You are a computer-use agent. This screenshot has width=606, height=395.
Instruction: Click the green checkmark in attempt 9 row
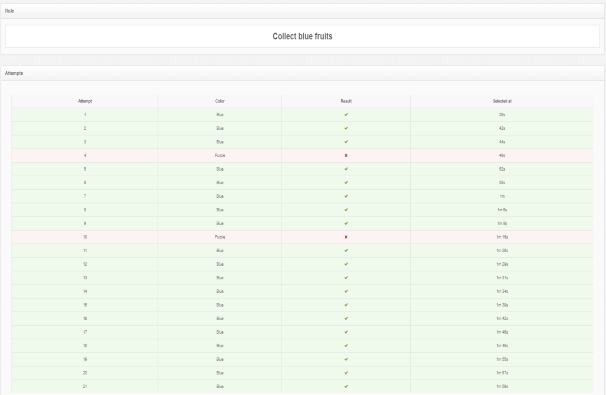click(346, 223)
